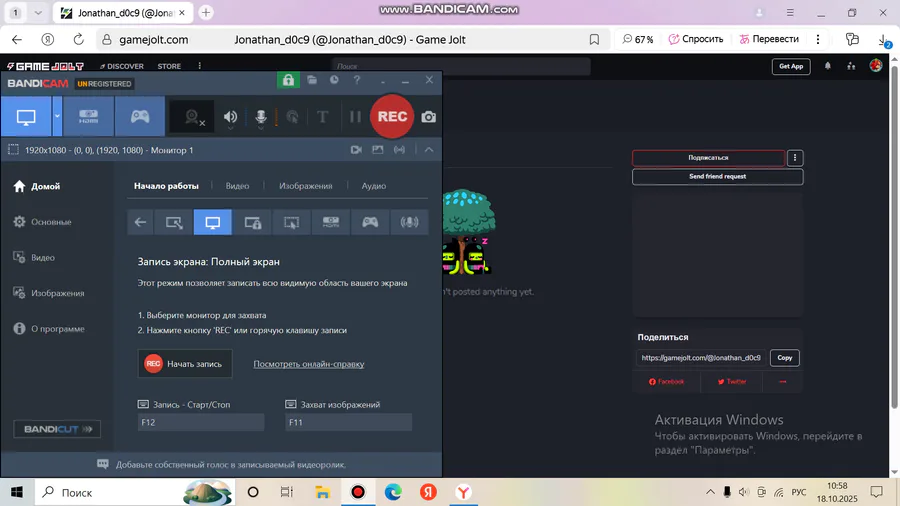
Task: Open output folder icon in Bandicam title bar
Action: click(312, 80)
